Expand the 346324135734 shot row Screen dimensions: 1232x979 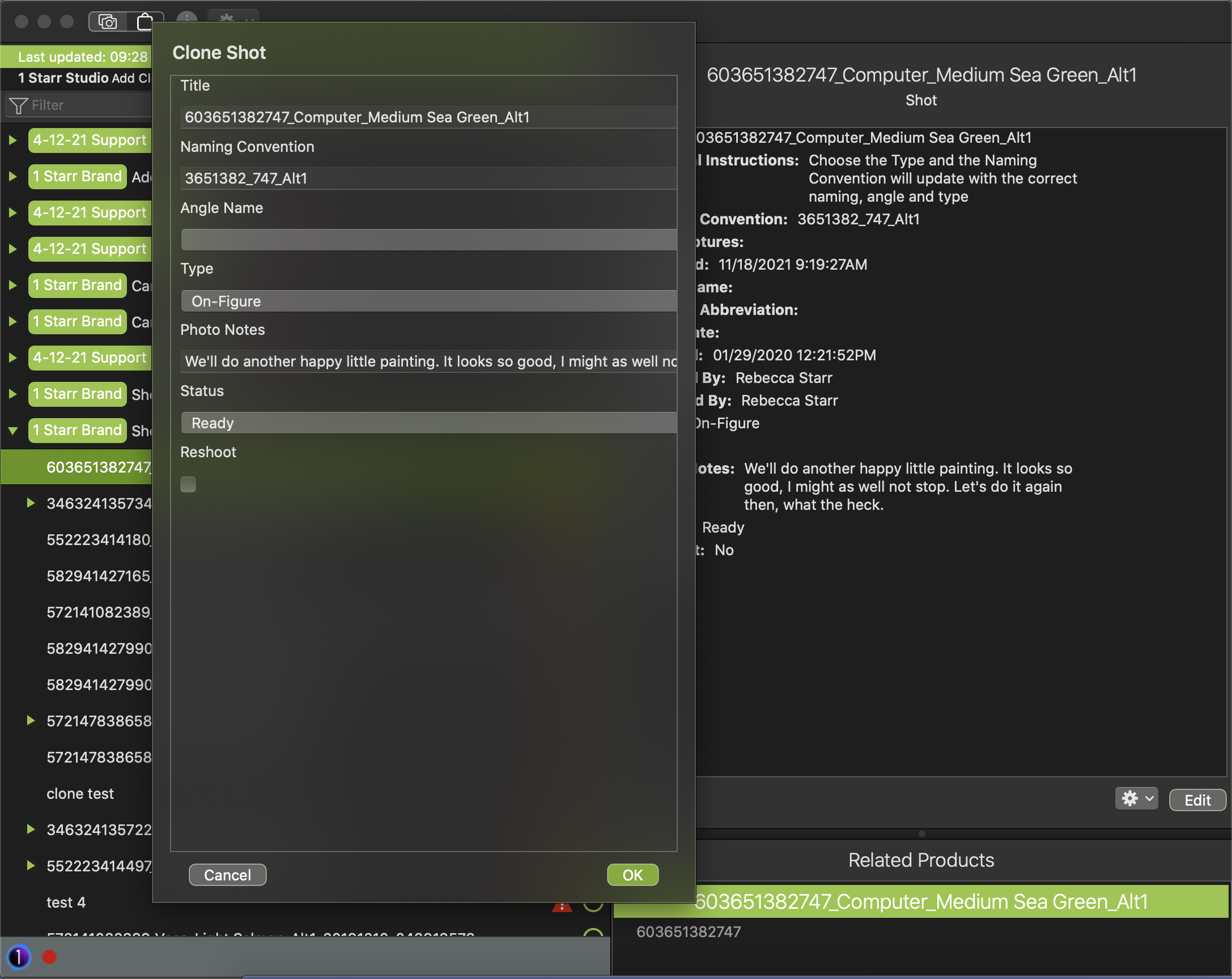pyautogui.click(x=31, y=503)
